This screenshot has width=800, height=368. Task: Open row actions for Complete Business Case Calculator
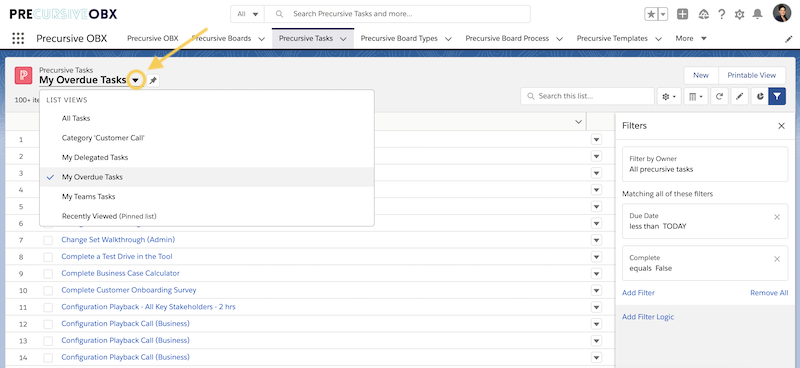tap(596, 274)
